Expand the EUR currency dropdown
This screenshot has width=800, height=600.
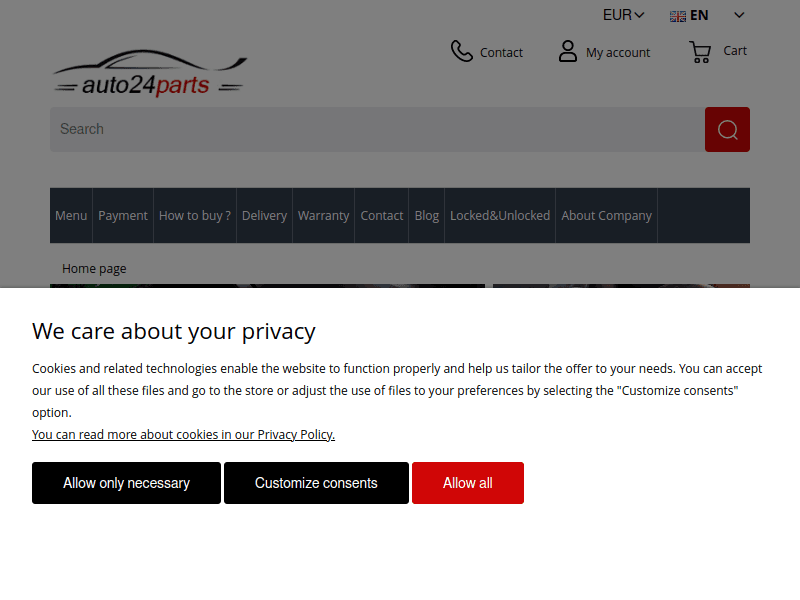623,15
